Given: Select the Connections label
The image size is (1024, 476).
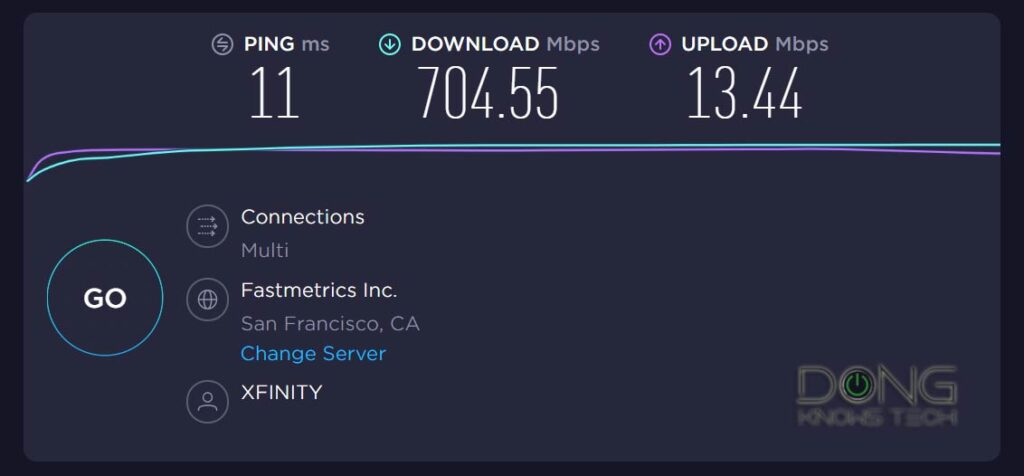Looking at the screenshot, I should (x=302, y=217).
